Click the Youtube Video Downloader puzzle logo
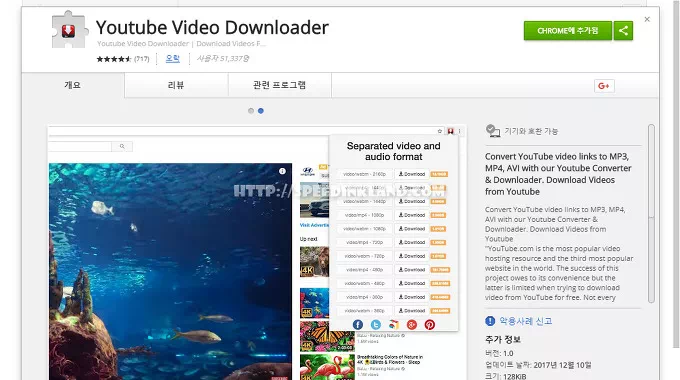This screenshot has height=380, width=680. coord(69,30)
